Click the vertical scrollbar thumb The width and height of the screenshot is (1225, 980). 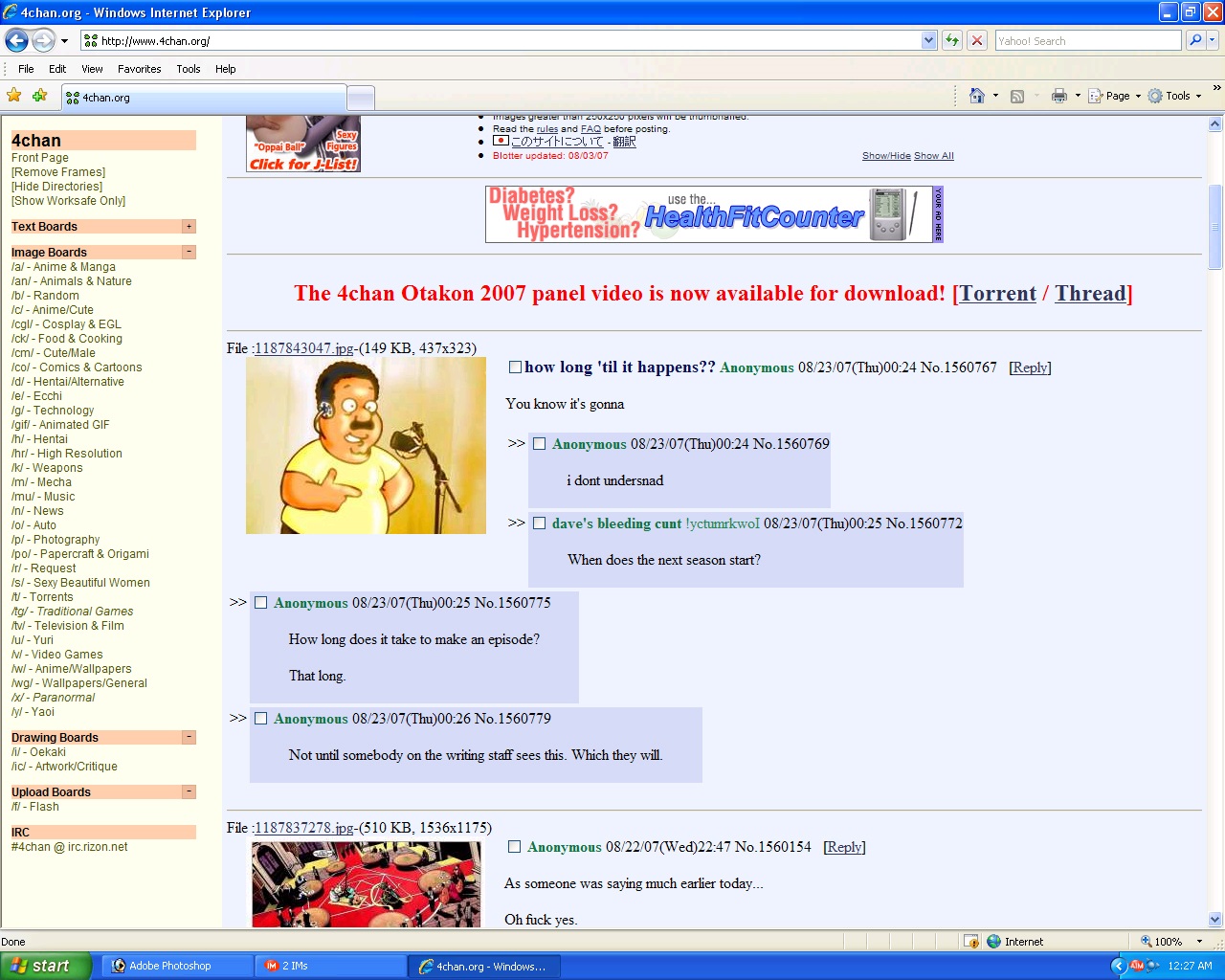point(1215,226)
